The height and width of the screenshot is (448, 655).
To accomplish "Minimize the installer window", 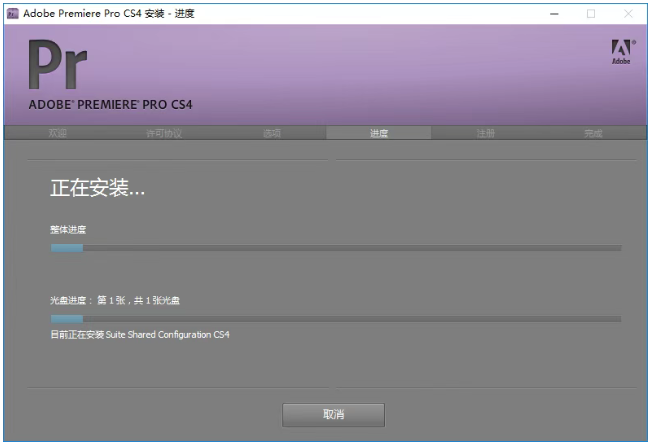I will point(554,13).
